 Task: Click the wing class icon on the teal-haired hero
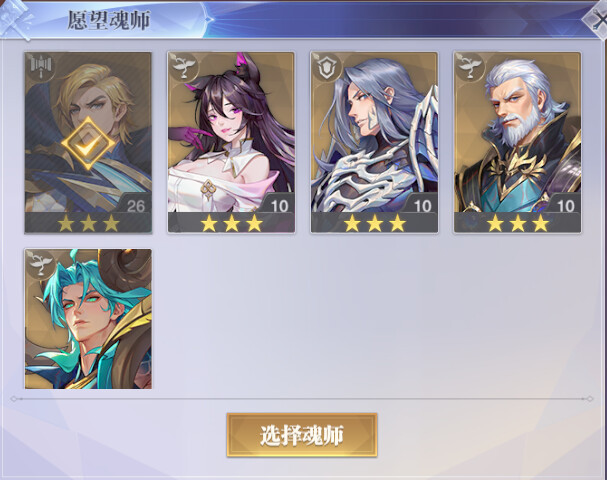40,264
